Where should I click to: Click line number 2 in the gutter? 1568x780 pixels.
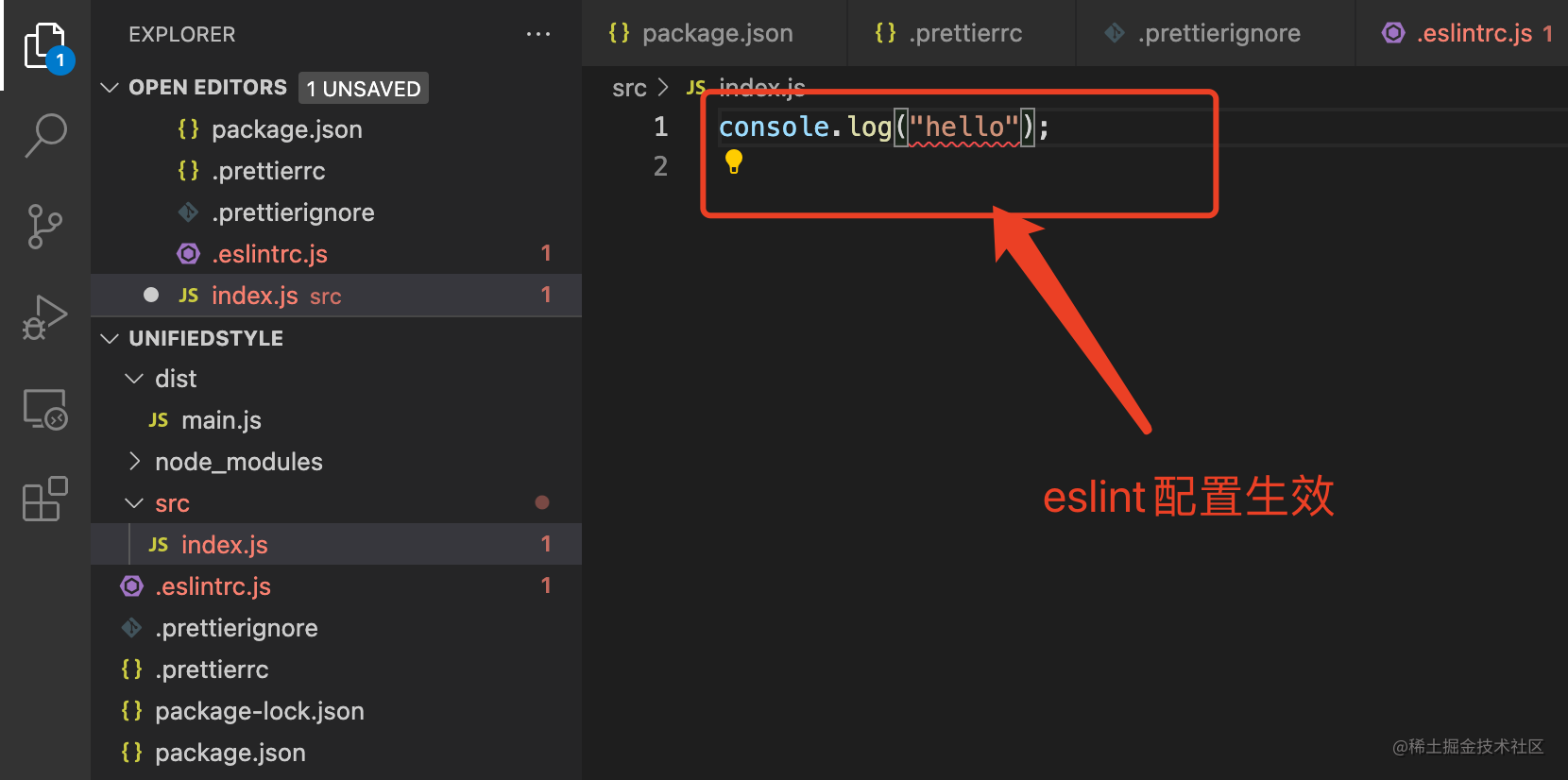pos(660,166)
